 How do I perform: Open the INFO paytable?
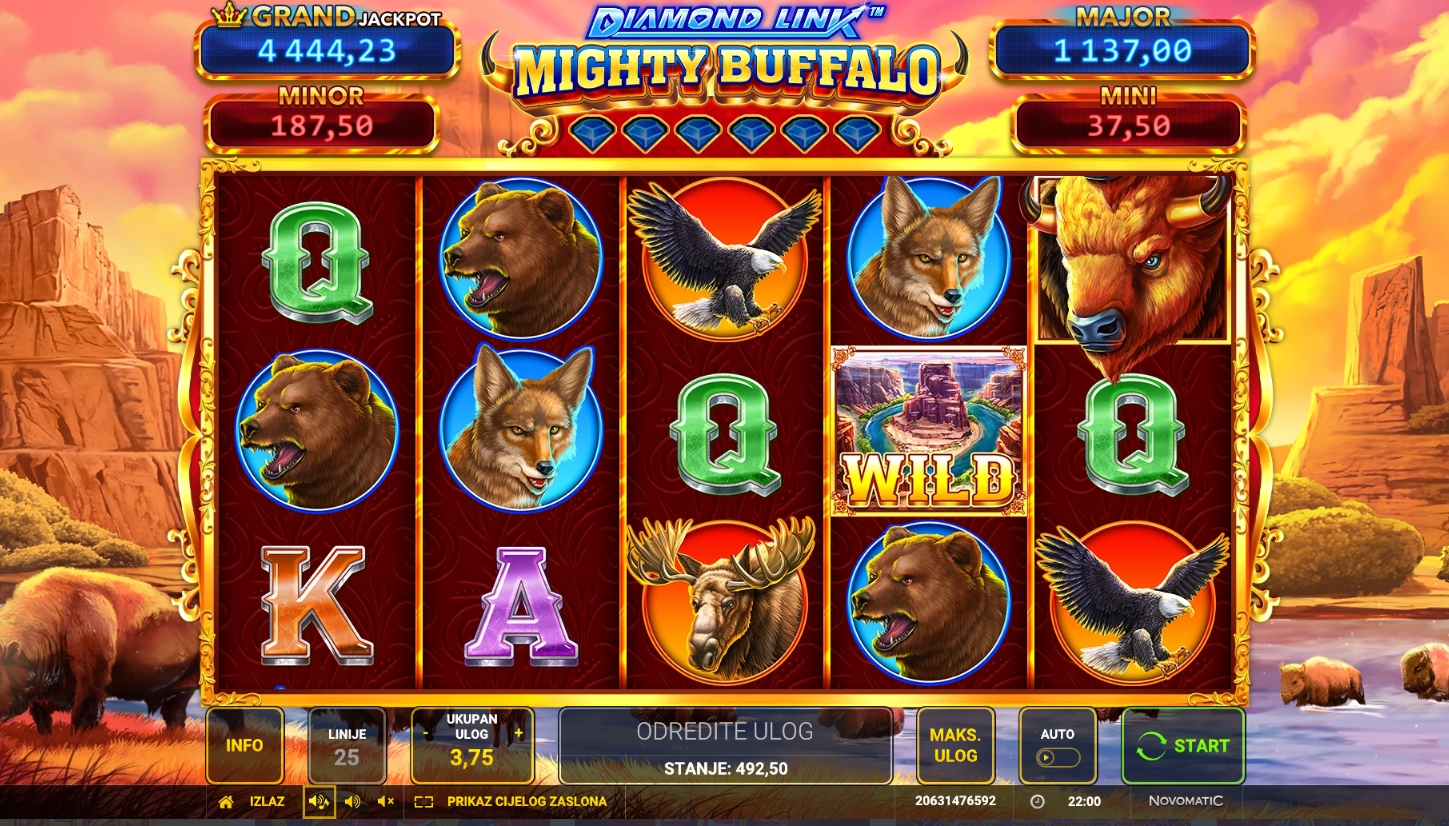click(245, 746)
